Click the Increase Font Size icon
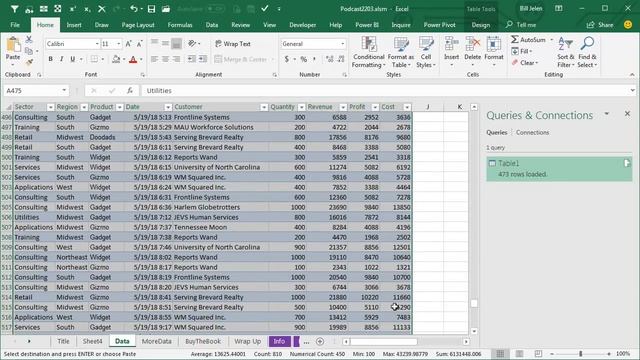This screenshot has width=640, height=360. [x=129, y=44]
